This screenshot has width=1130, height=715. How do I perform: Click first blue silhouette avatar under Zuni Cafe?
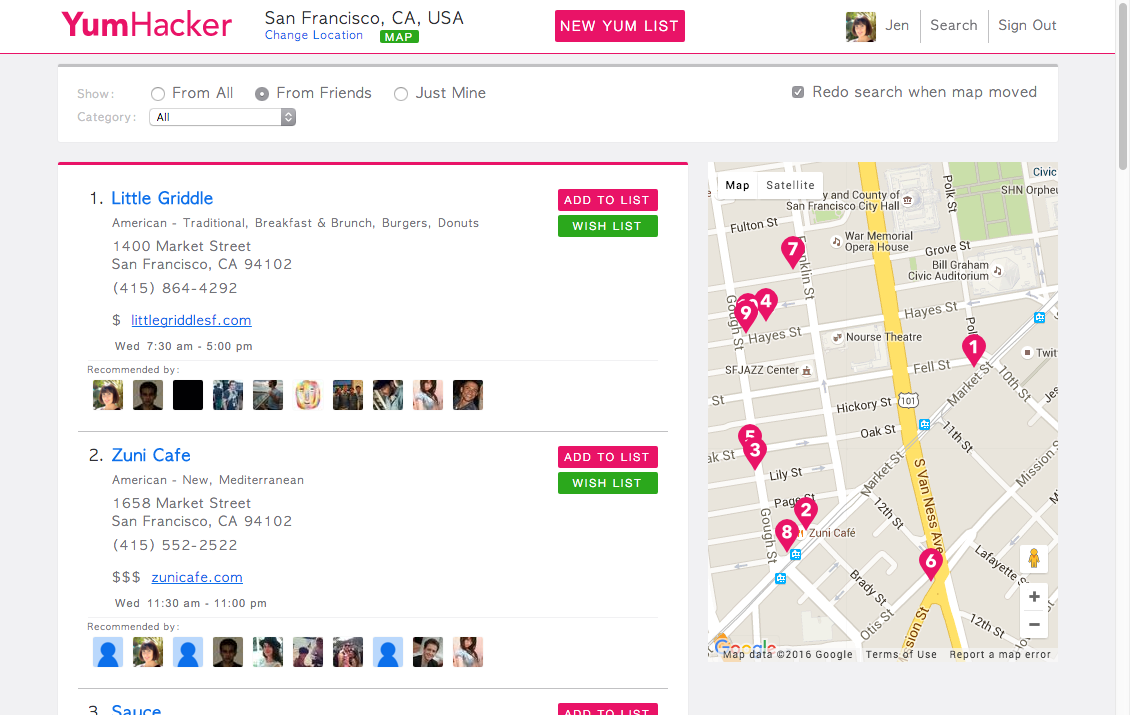(x=108, y=652)
